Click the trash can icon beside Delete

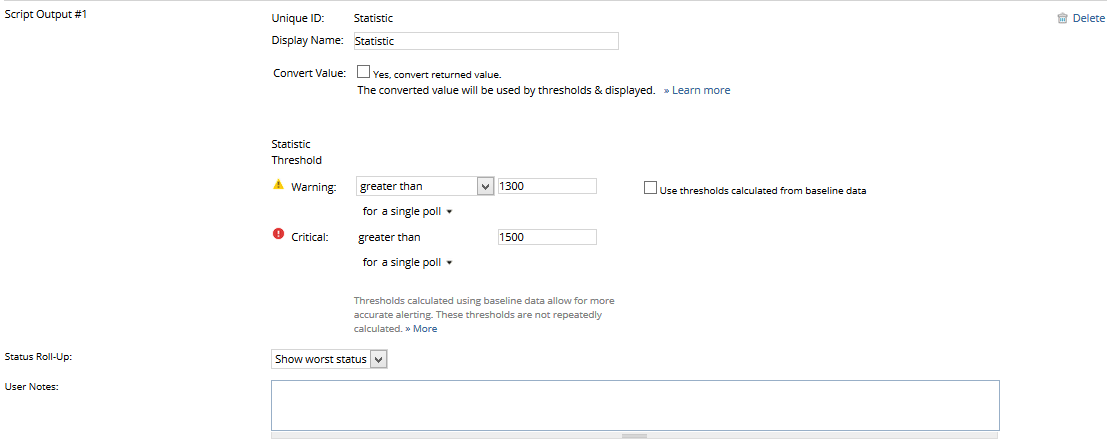(1062, 18)
